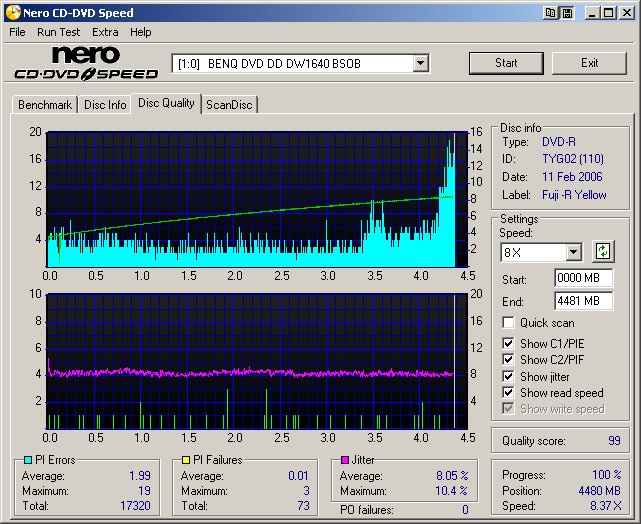Open the Help menu
This screenshot has height=524, width=641.
(141, 32)
